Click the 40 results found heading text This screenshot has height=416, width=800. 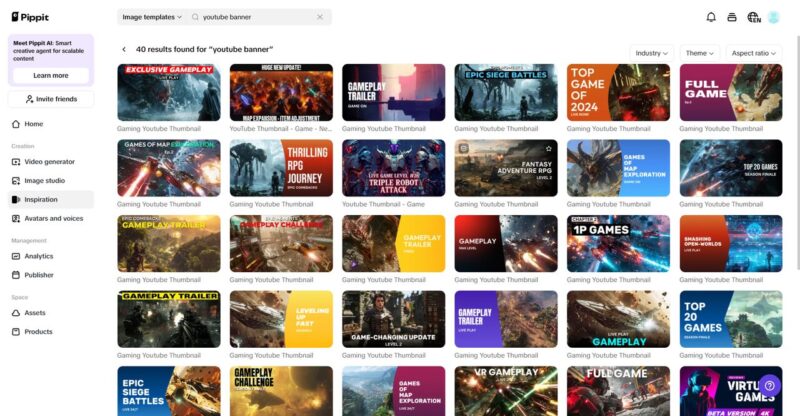point(204,50)
